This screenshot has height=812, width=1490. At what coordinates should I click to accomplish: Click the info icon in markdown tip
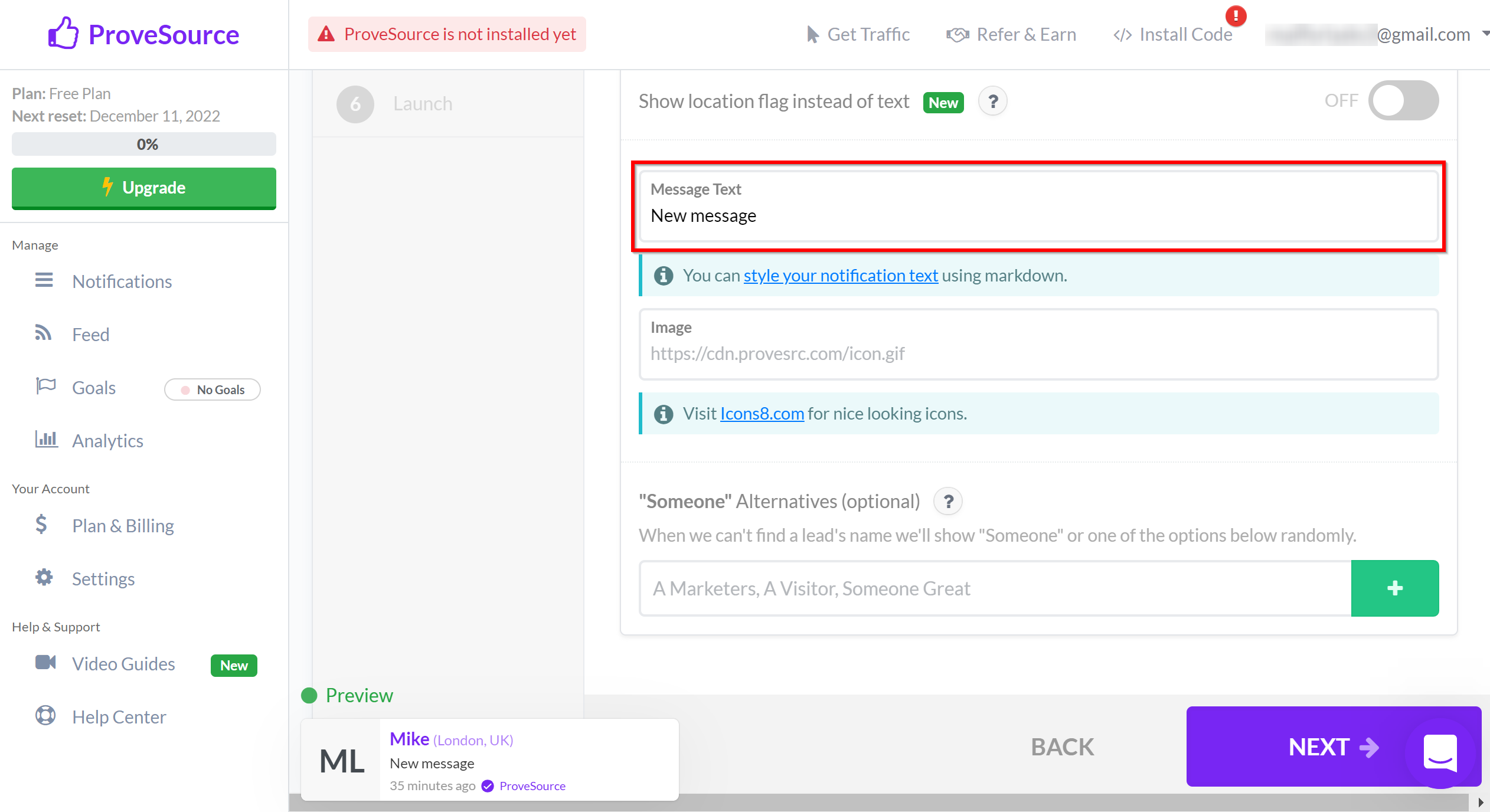[664, 276]
